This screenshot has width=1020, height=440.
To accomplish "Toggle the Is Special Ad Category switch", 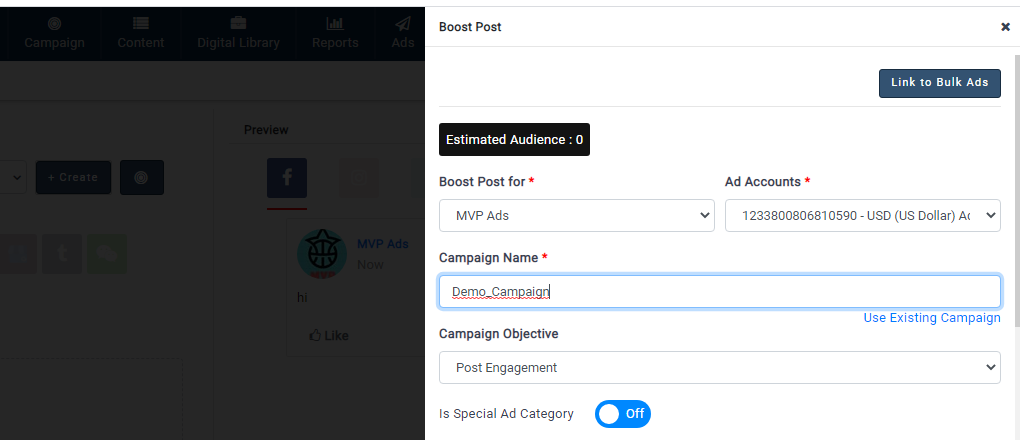I will click(622, 414).
